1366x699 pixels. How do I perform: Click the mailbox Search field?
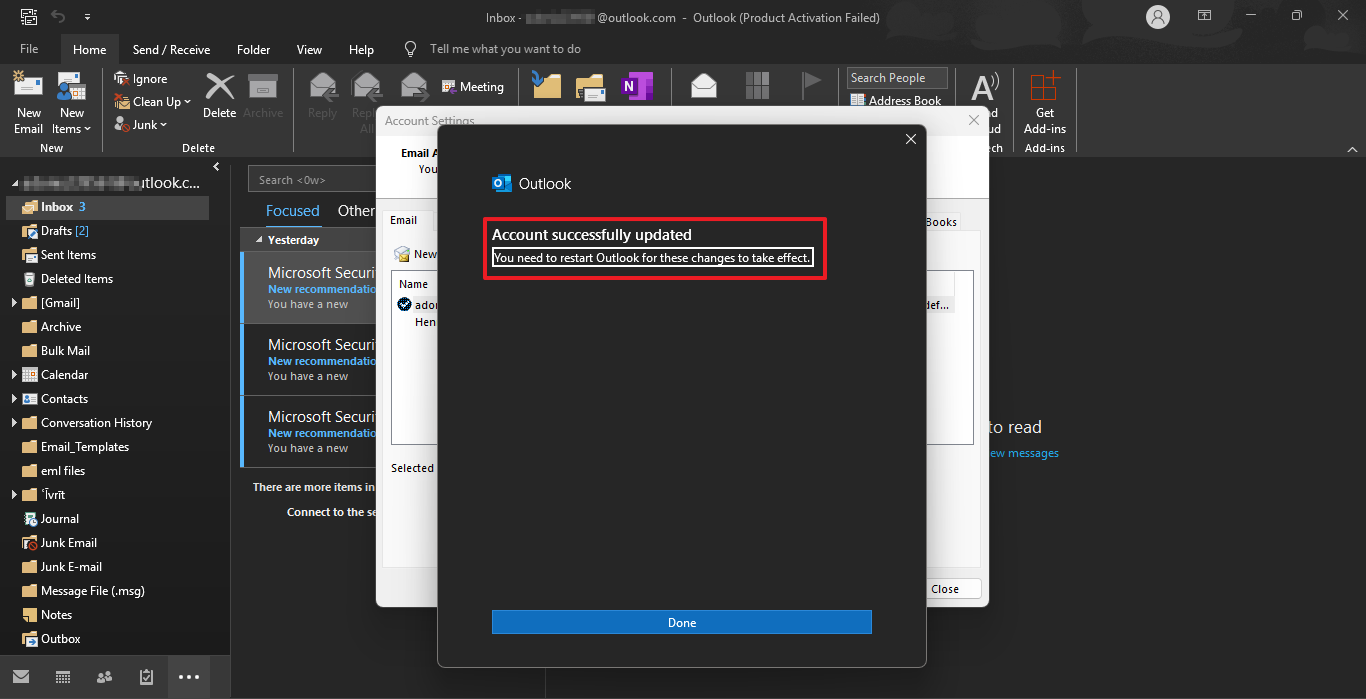[312, 180]
